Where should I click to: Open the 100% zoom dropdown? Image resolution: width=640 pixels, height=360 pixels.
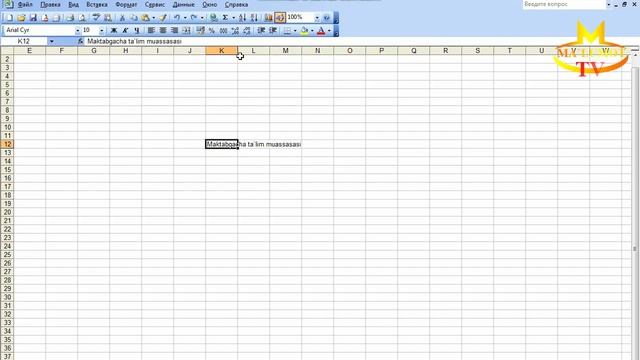click(x=317, y=18)
